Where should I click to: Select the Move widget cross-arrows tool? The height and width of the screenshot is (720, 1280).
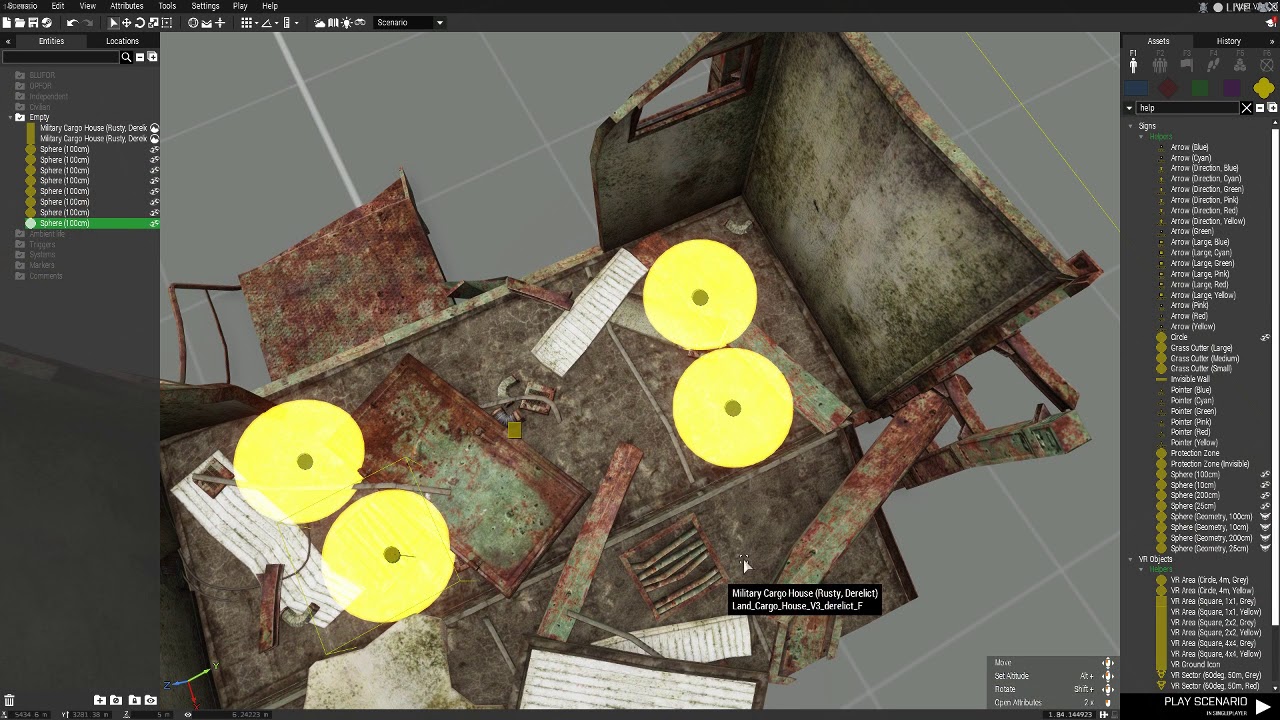click(x=127, y=22)
